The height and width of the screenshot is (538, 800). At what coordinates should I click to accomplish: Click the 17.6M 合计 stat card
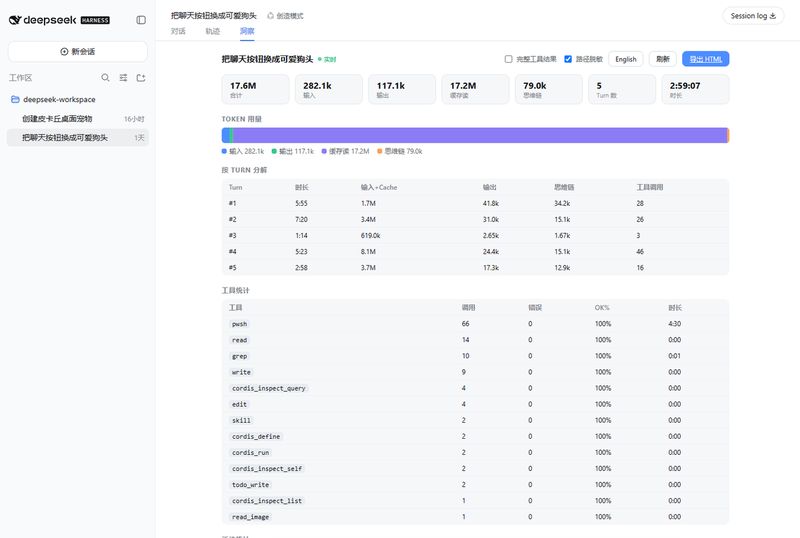(255, 89)
